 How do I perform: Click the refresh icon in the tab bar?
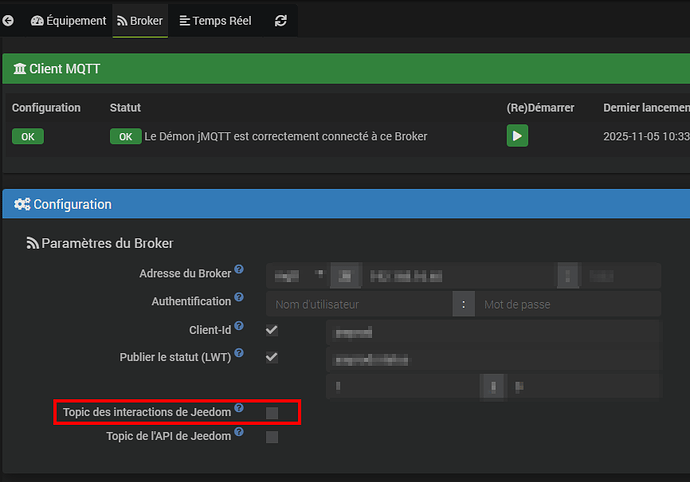pyautogui.click(x=280, y=20)
